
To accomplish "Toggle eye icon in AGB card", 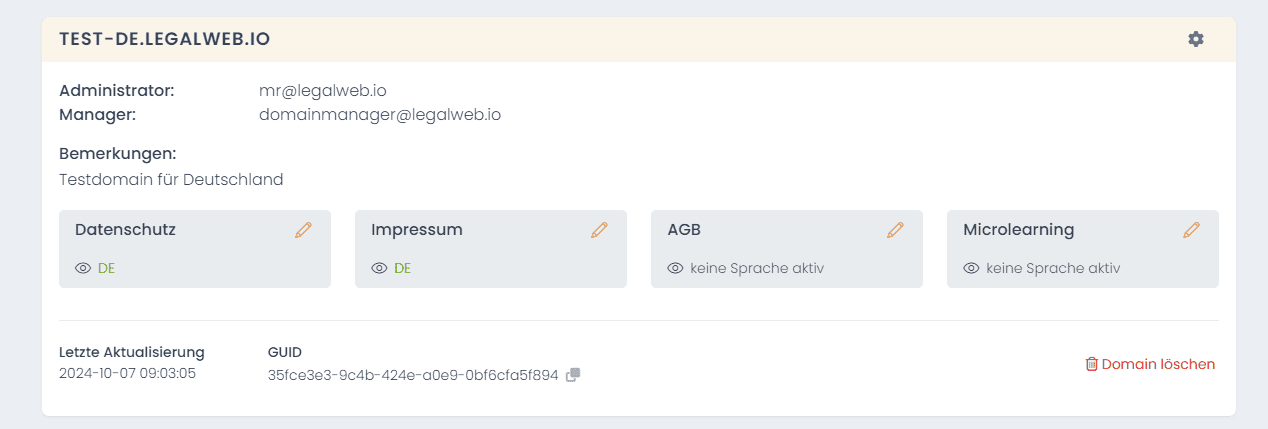I will (675, 268).
